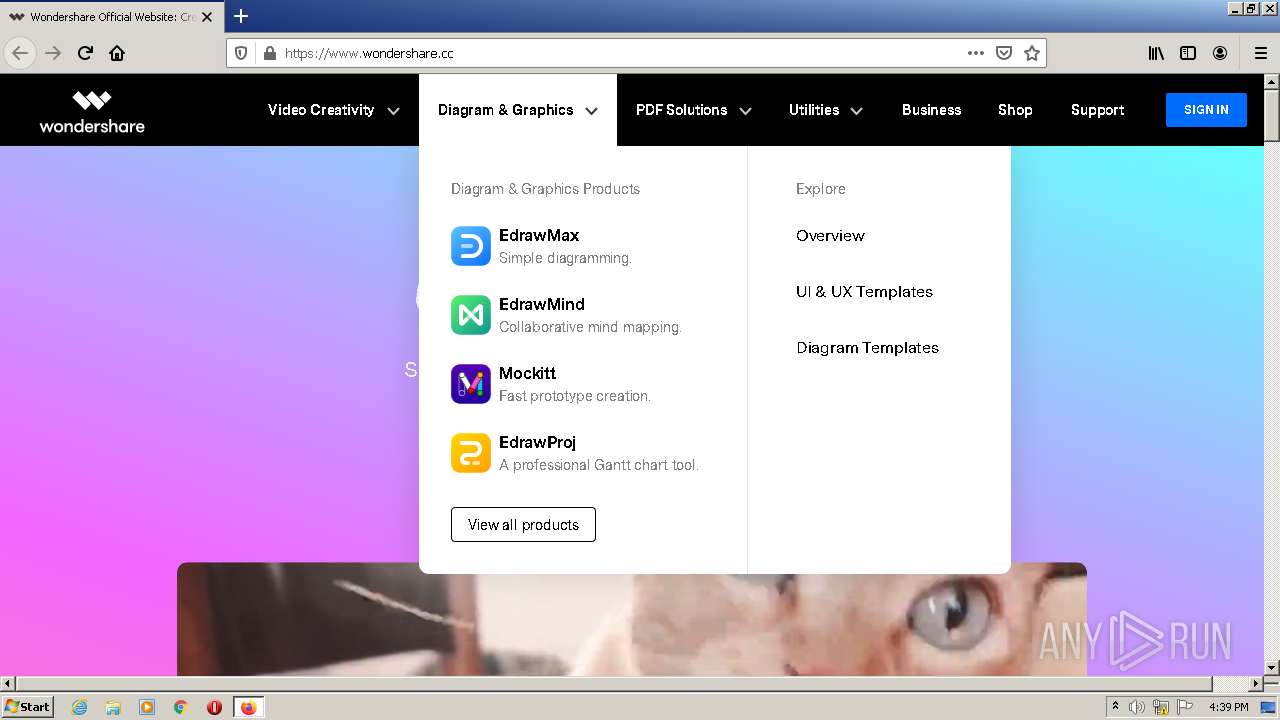Viewport: 1280px width, 720px height.
Task: Open File Explorer from taskbar
Action: pyautogui.click(x=113, y=707)
